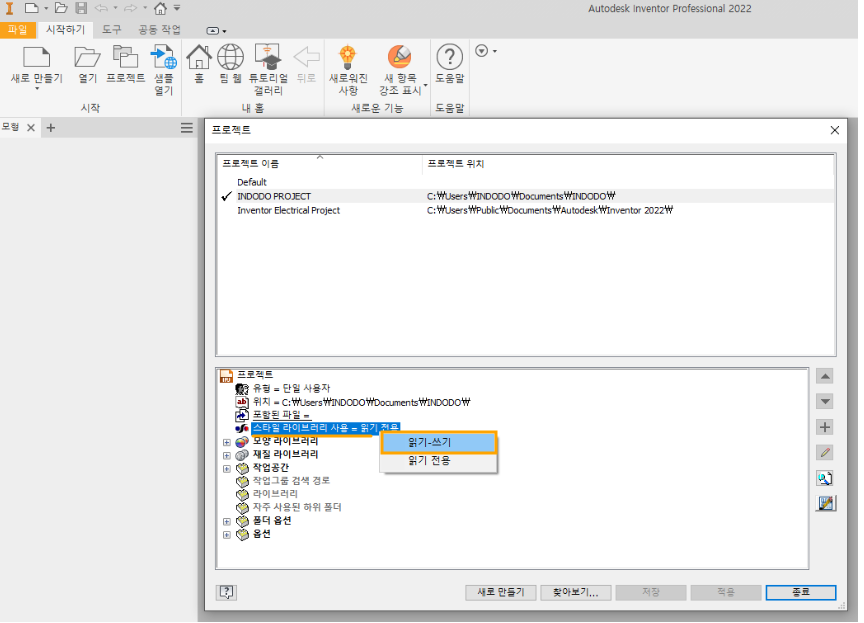Select Inventor Electrical Project row
Screen dimensions: 864x623
(526, 210)
